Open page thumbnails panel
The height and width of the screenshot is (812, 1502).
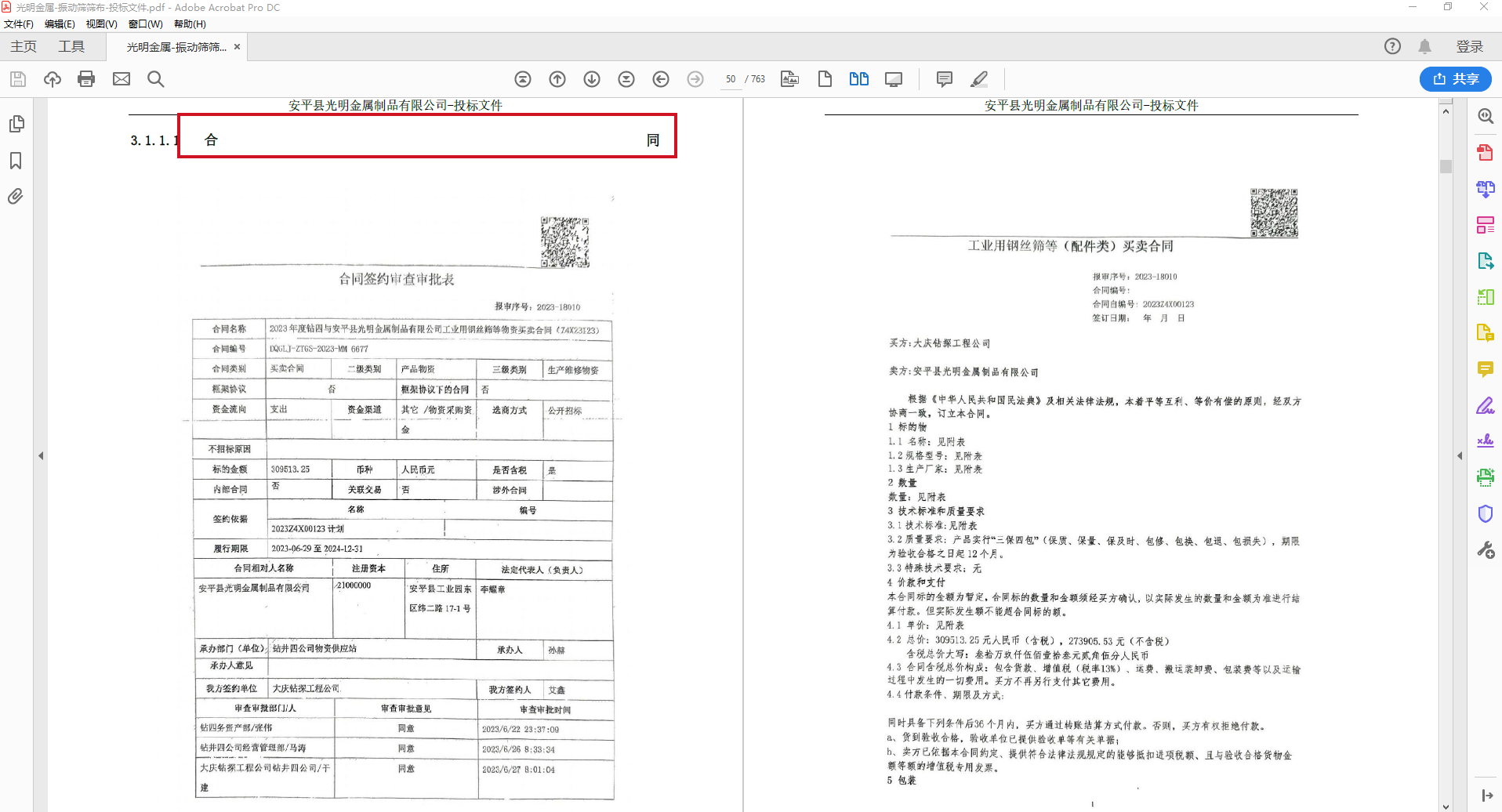[16, 124]
